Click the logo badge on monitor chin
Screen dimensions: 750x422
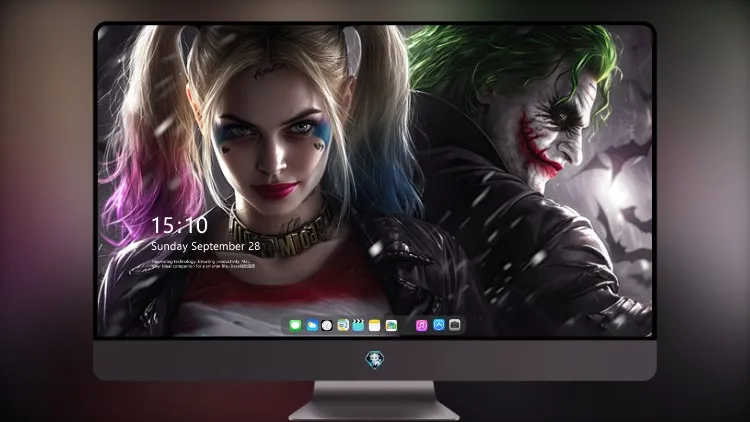coord(375,360)
